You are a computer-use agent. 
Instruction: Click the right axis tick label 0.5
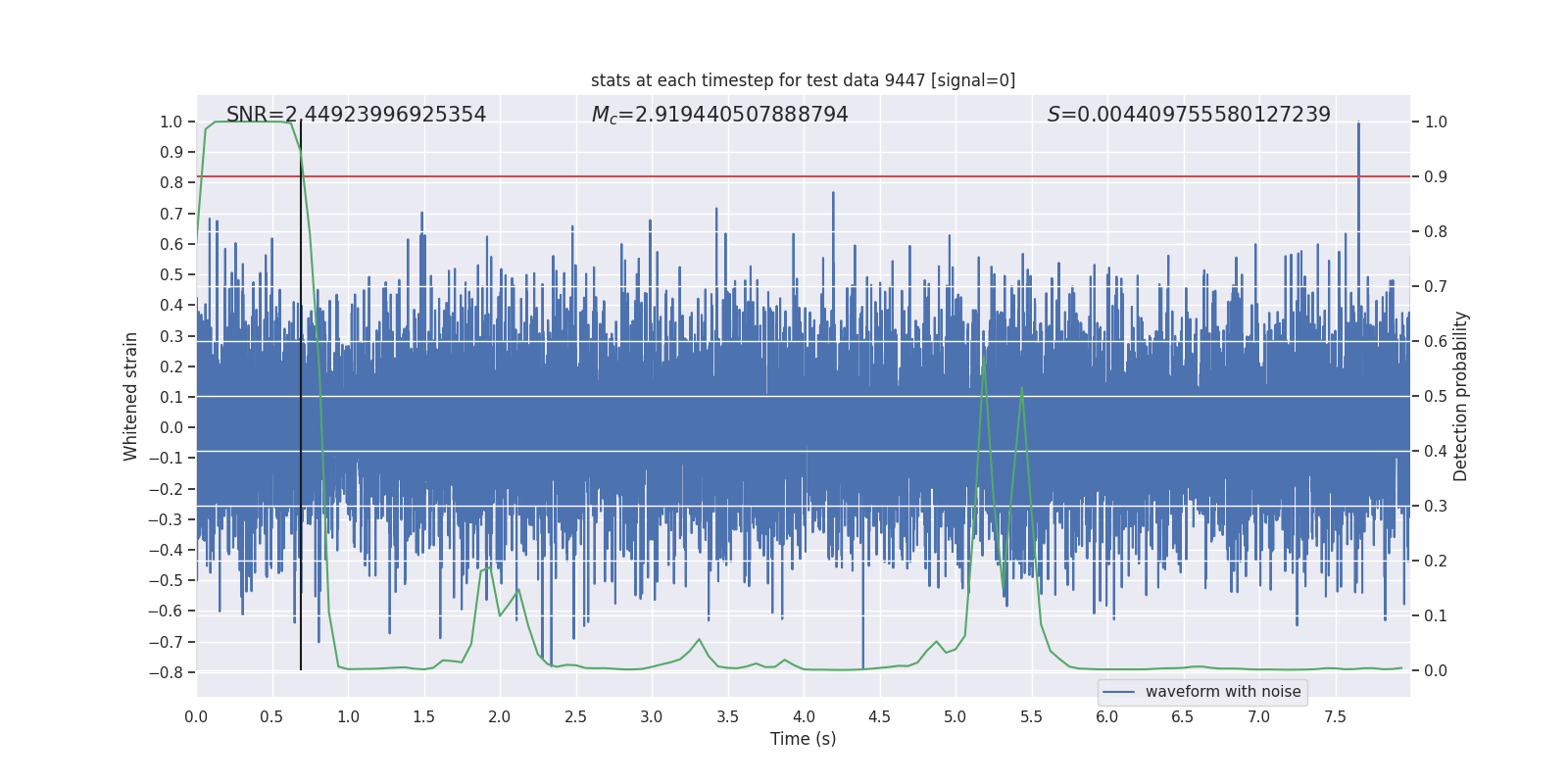pyautogui.click(x=1435, y=396)
